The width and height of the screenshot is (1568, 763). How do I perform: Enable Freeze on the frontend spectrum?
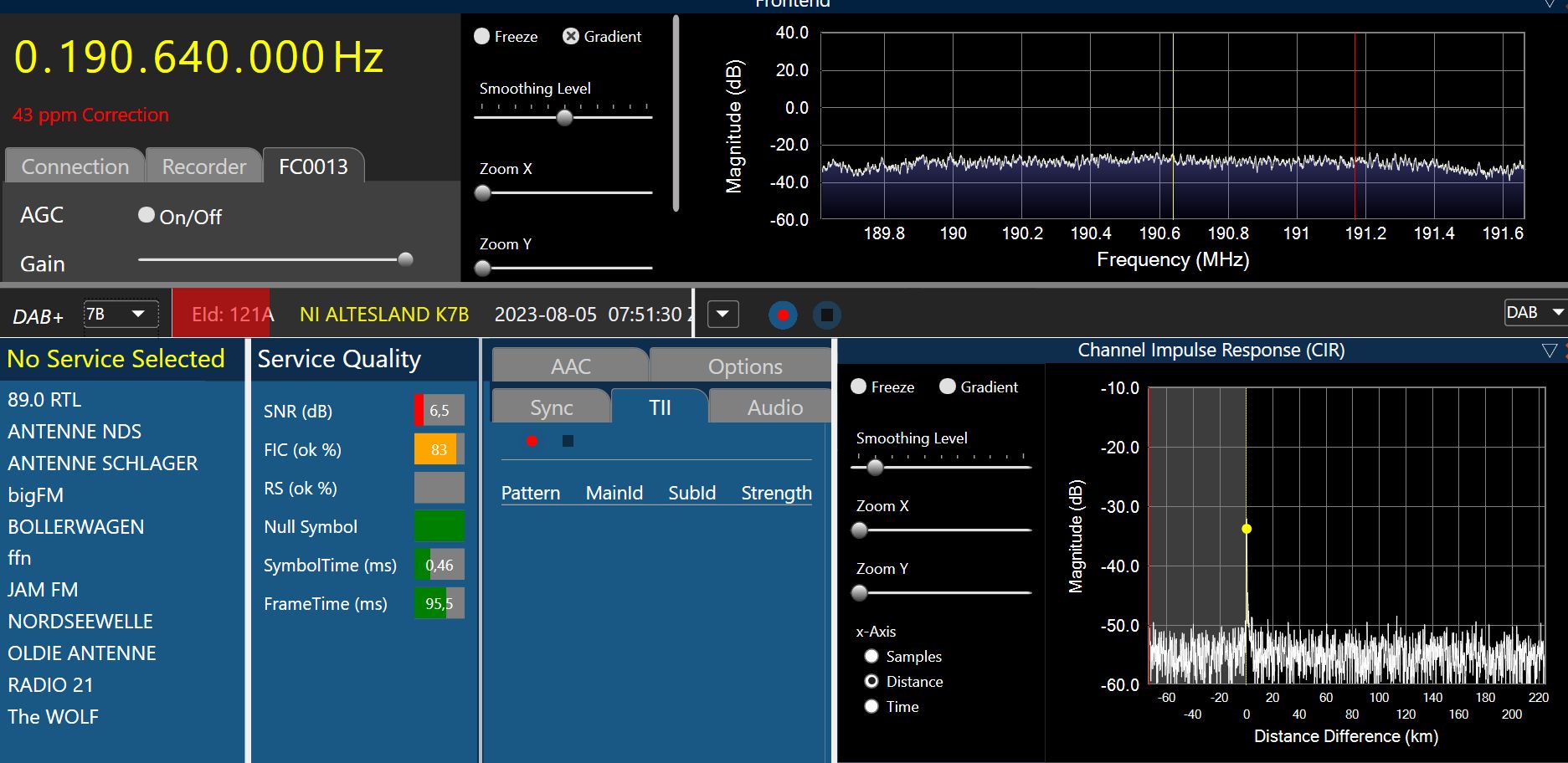tap(482, 37)
